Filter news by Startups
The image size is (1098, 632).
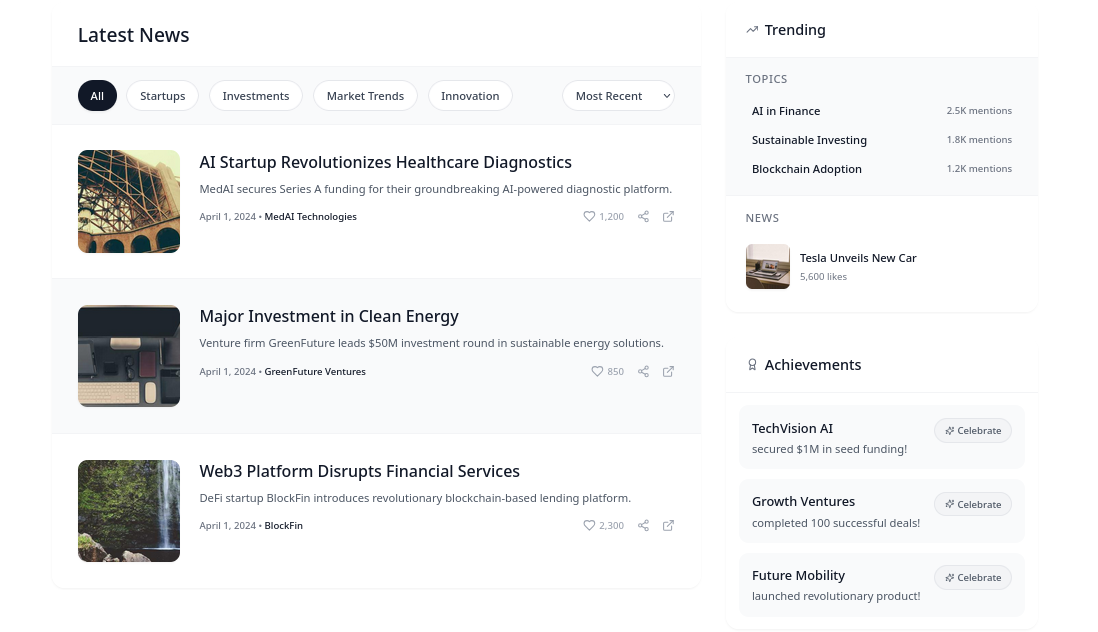162,96
